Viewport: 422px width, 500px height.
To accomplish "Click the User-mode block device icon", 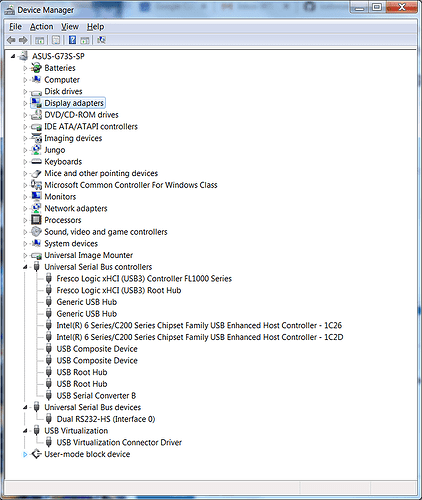I will [36, 454].
